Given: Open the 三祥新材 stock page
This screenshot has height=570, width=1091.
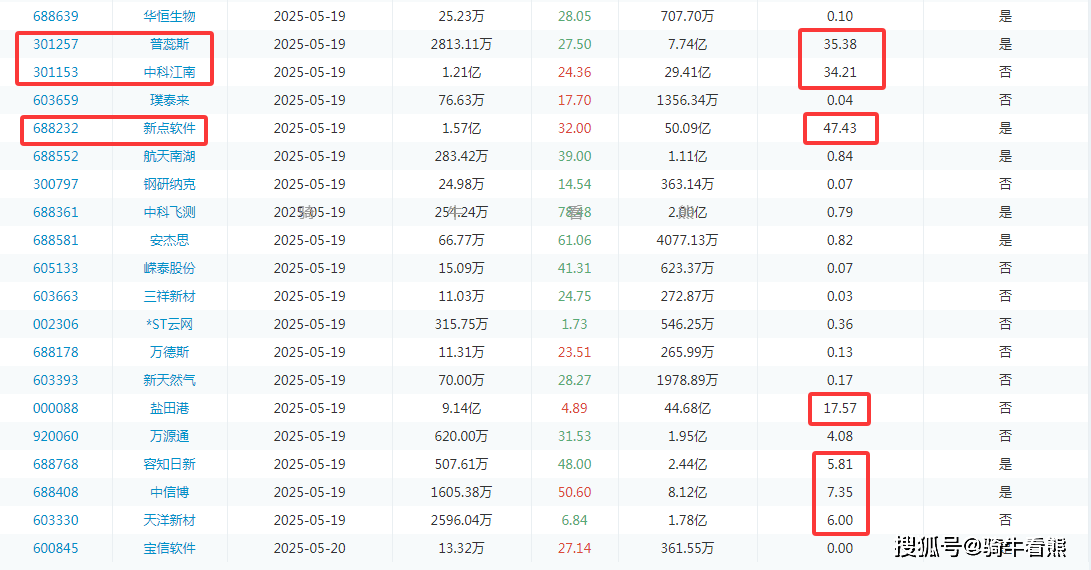Looking at the screenshot, I should click(x=169, y=296).
